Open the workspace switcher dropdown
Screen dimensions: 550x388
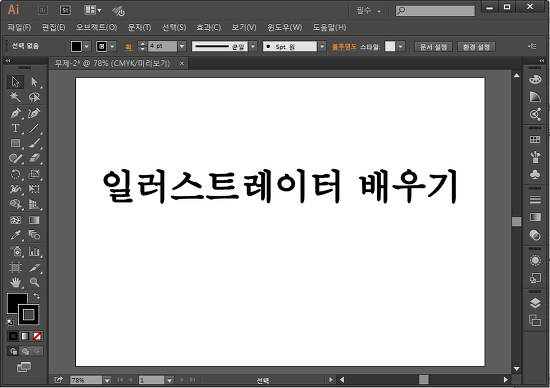point(369,11)
